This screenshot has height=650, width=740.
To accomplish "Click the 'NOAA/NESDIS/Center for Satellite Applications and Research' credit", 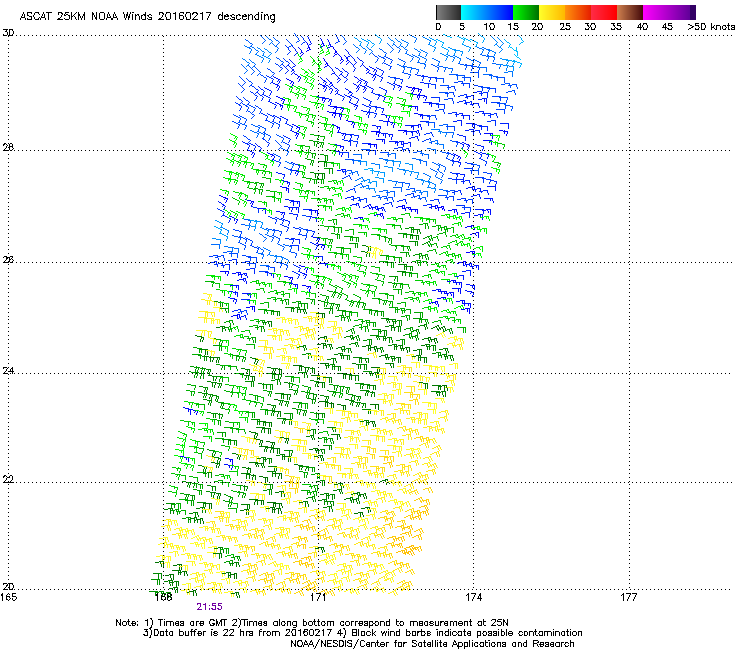I will click(x=432, y=644).
